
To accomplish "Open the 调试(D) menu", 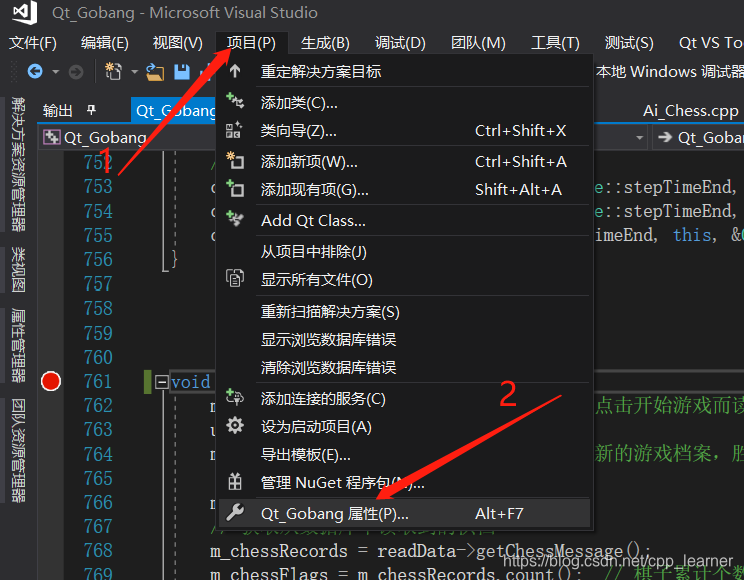I will pos(400,43).
